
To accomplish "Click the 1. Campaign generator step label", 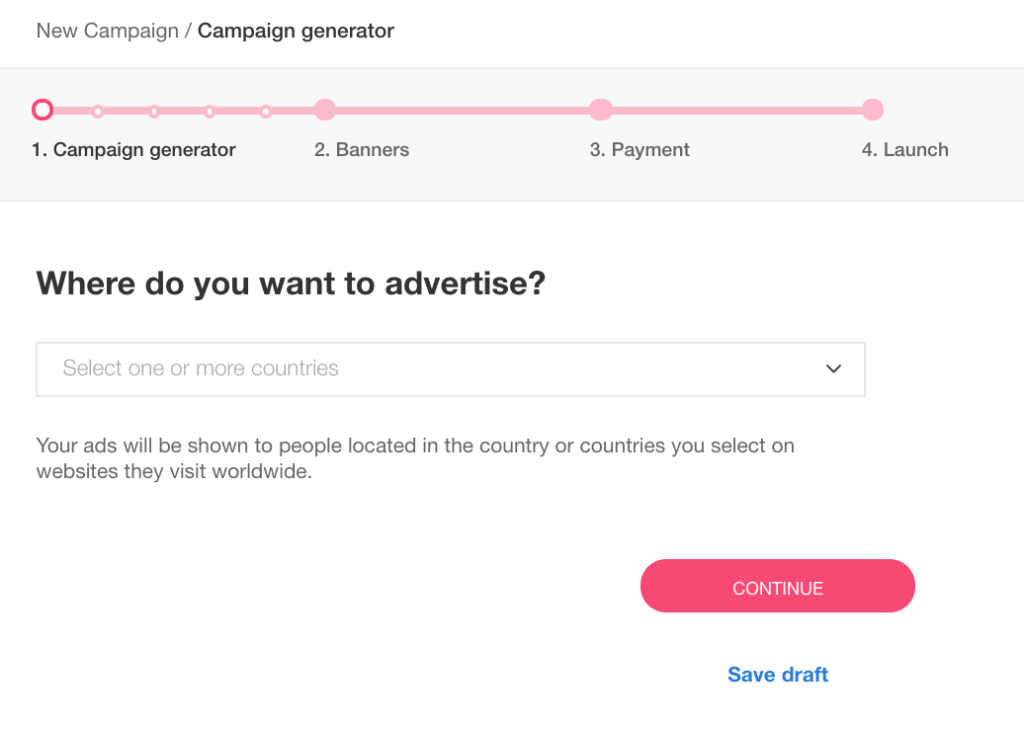I will coord(135,149).
